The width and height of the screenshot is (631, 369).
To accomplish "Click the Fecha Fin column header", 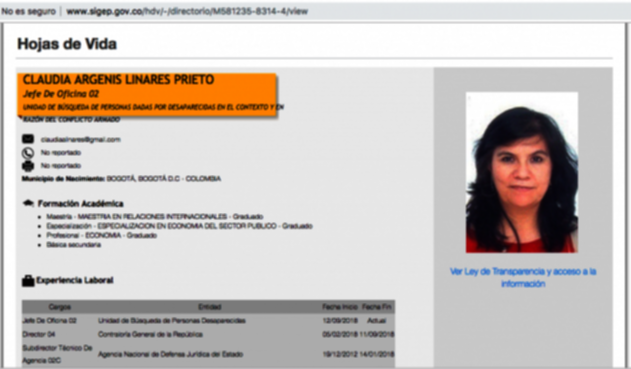I will (x=376, y=307).
